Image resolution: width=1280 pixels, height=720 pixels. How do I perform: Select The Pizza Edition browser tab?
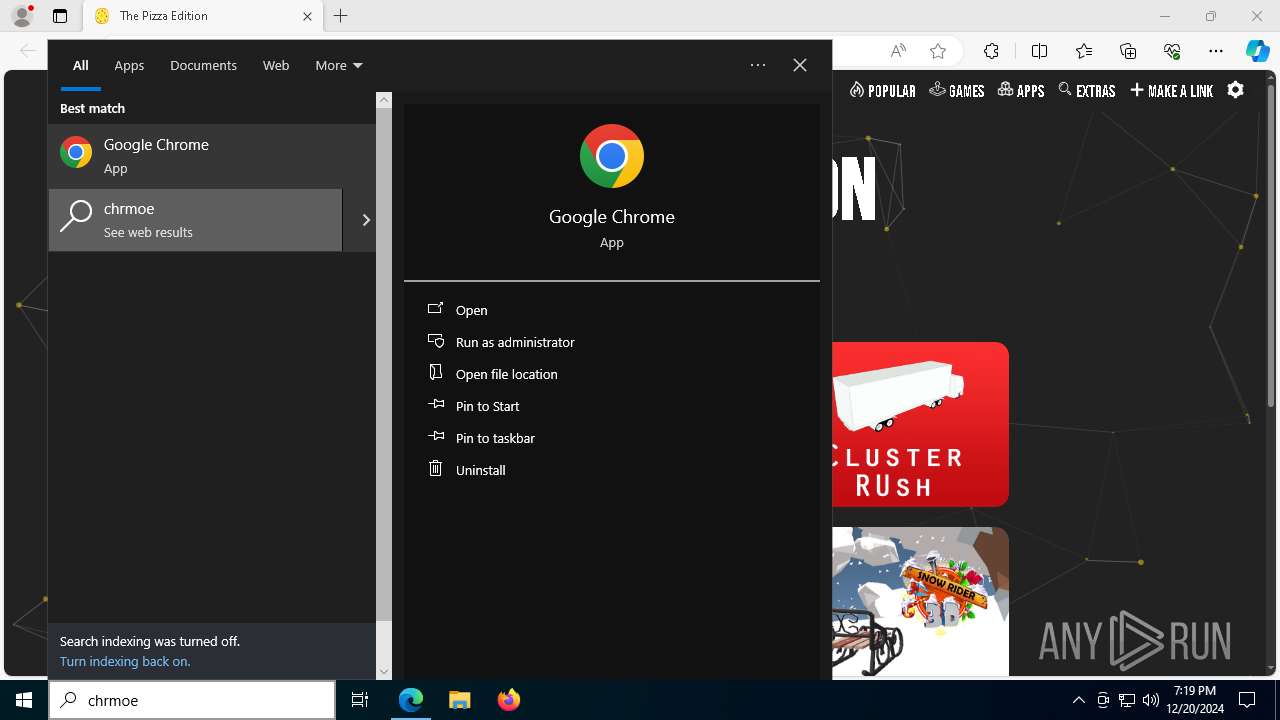(201, 16)
